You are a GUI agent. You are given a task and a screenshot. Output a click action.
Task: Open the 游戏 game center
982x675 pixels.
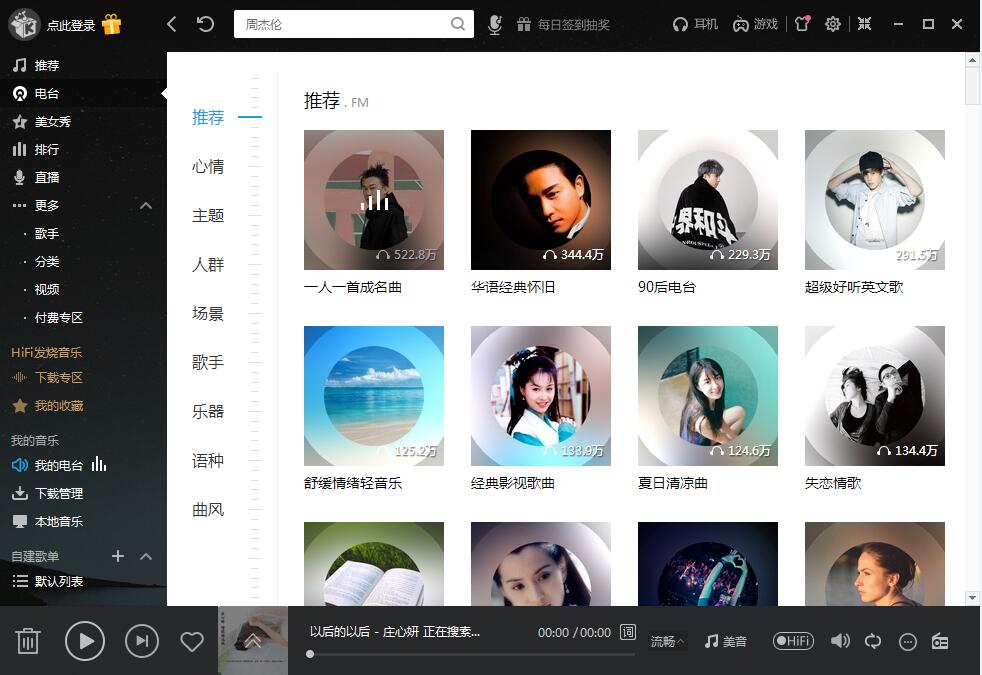[x=755, y=24]
